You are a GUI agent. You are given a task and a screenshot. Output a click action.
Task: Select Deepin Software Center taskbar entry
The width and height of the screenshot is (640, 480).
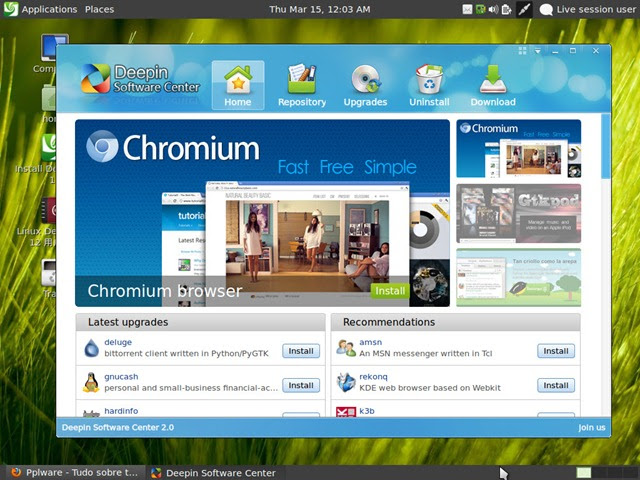pos(214,473)
